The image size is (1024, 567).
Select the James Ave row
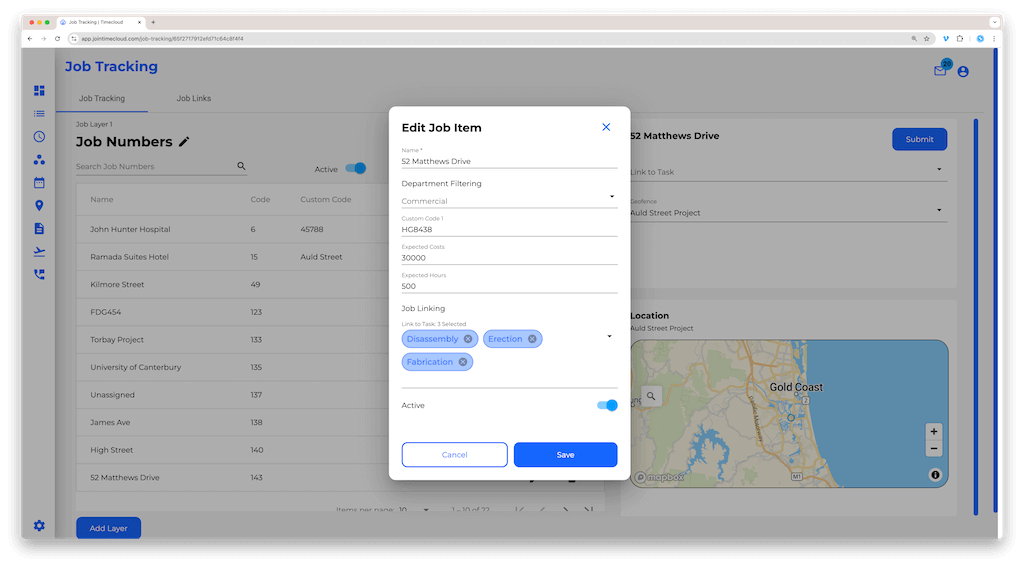(233, 422)
